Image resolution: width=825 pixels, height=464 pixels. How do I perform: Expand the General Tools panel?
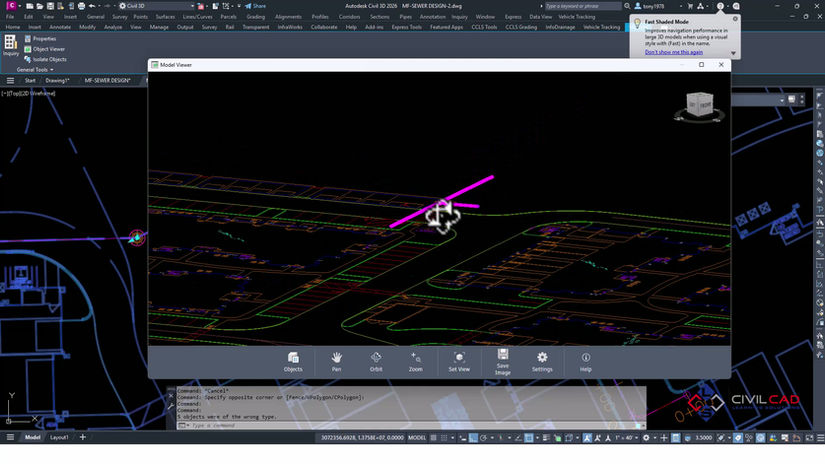(x=35, y=69)
